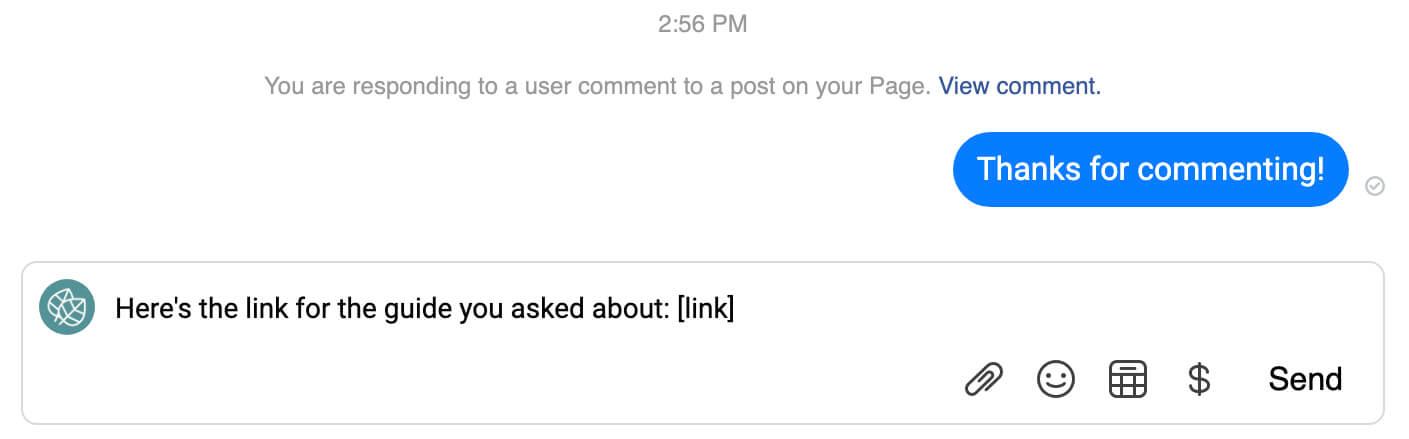Click the message delivered checkmark icon

click(x=1375, y=186)
